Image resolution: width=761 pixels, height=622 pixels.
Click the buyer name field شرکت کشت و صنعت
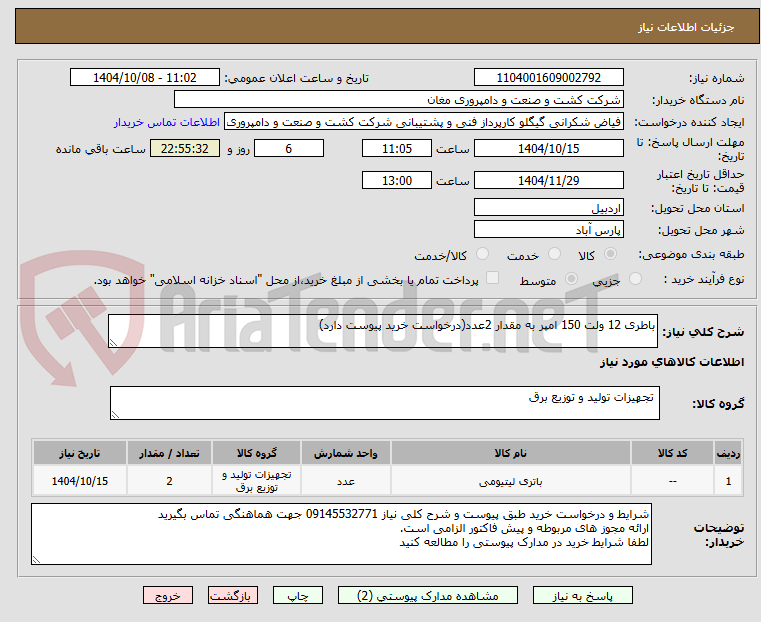(398, 100)
